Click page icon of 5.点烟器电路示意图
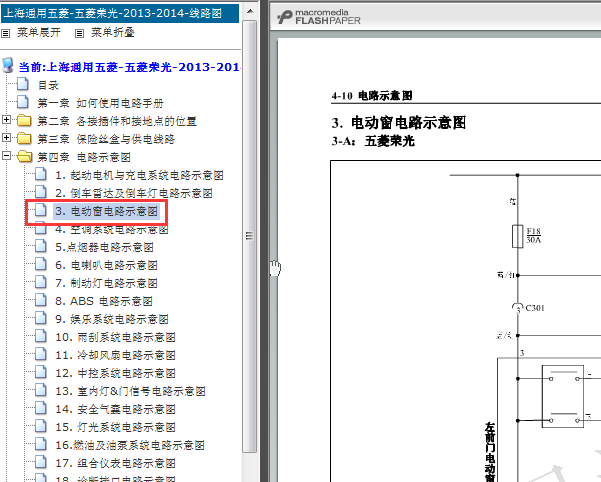601x482 pixels. 41,246
